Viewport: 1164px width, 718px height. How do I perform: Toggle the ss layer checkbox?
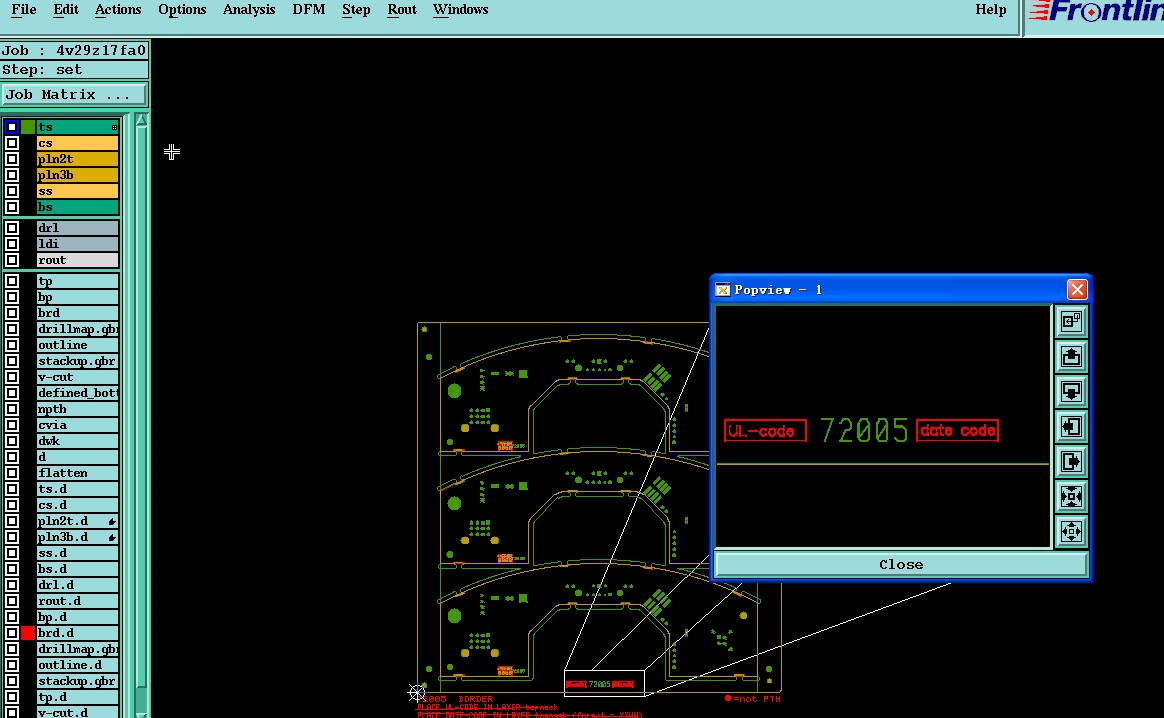[12, 191]
